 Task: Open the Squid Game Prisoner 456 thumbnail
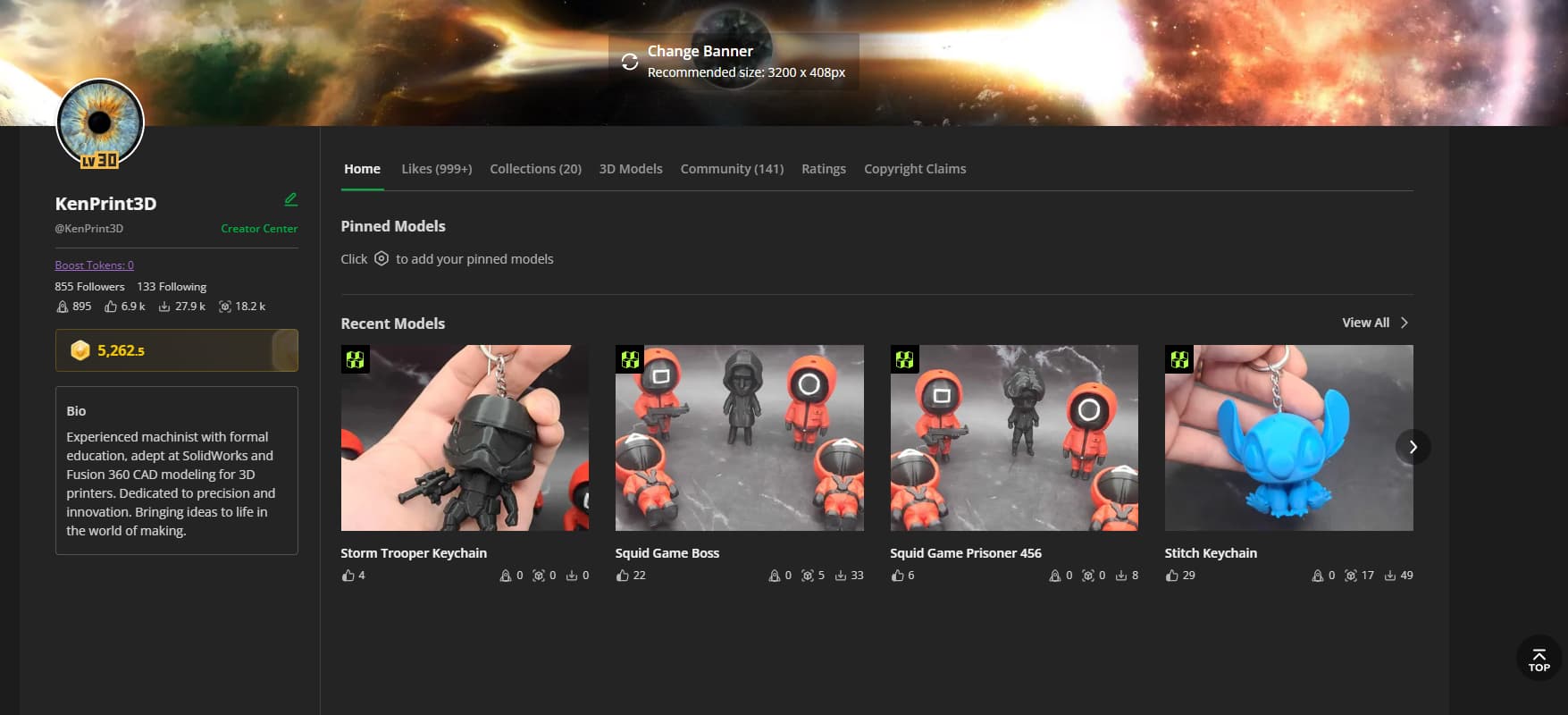(1014, 438)
